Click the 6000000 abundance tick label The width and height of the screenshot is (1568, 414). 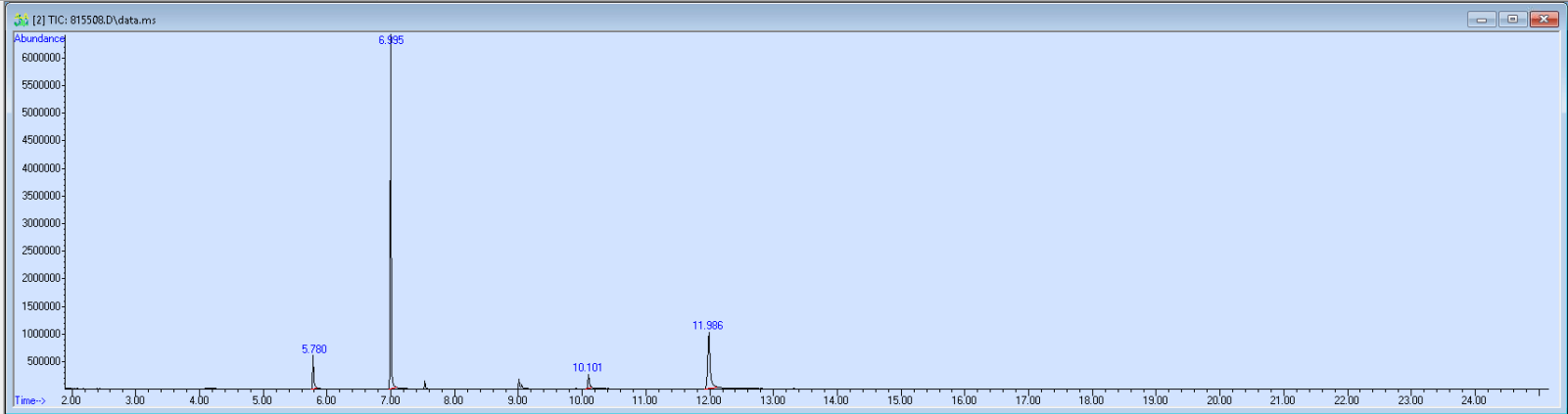click(x=41, y=58)
